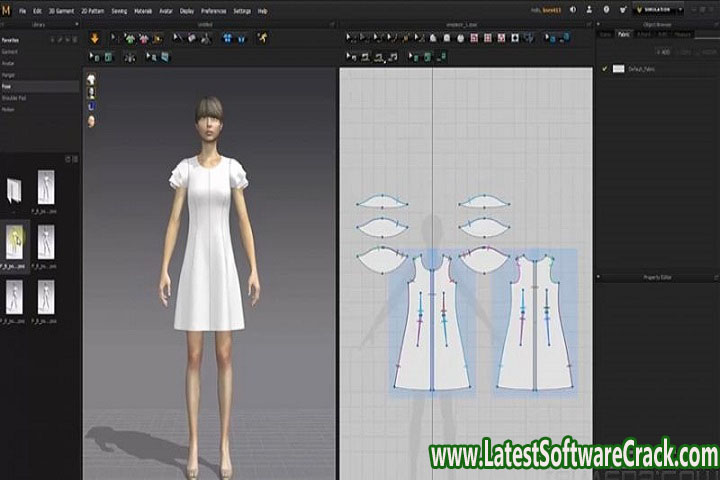The height and width of the screenshot is (480, 720).
Task: Click the sewing machine icon in 2D second row
Action: (365, 57)
